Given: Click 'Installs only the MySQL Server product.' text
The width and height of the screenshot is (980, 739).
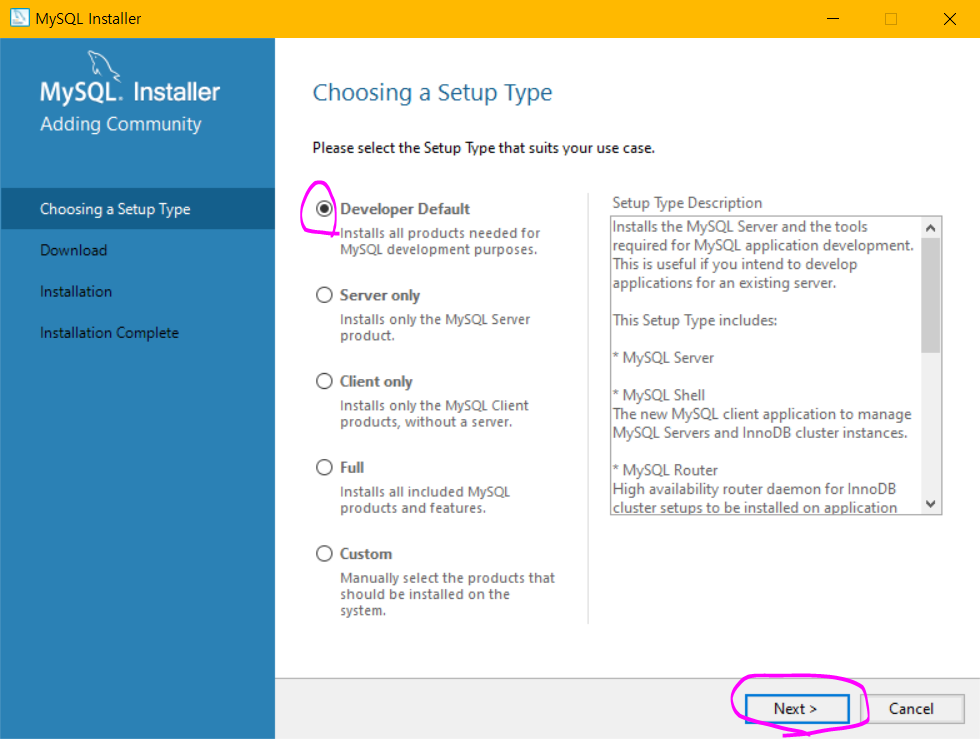Looking at the screenshot, I should tap(435, 328).
